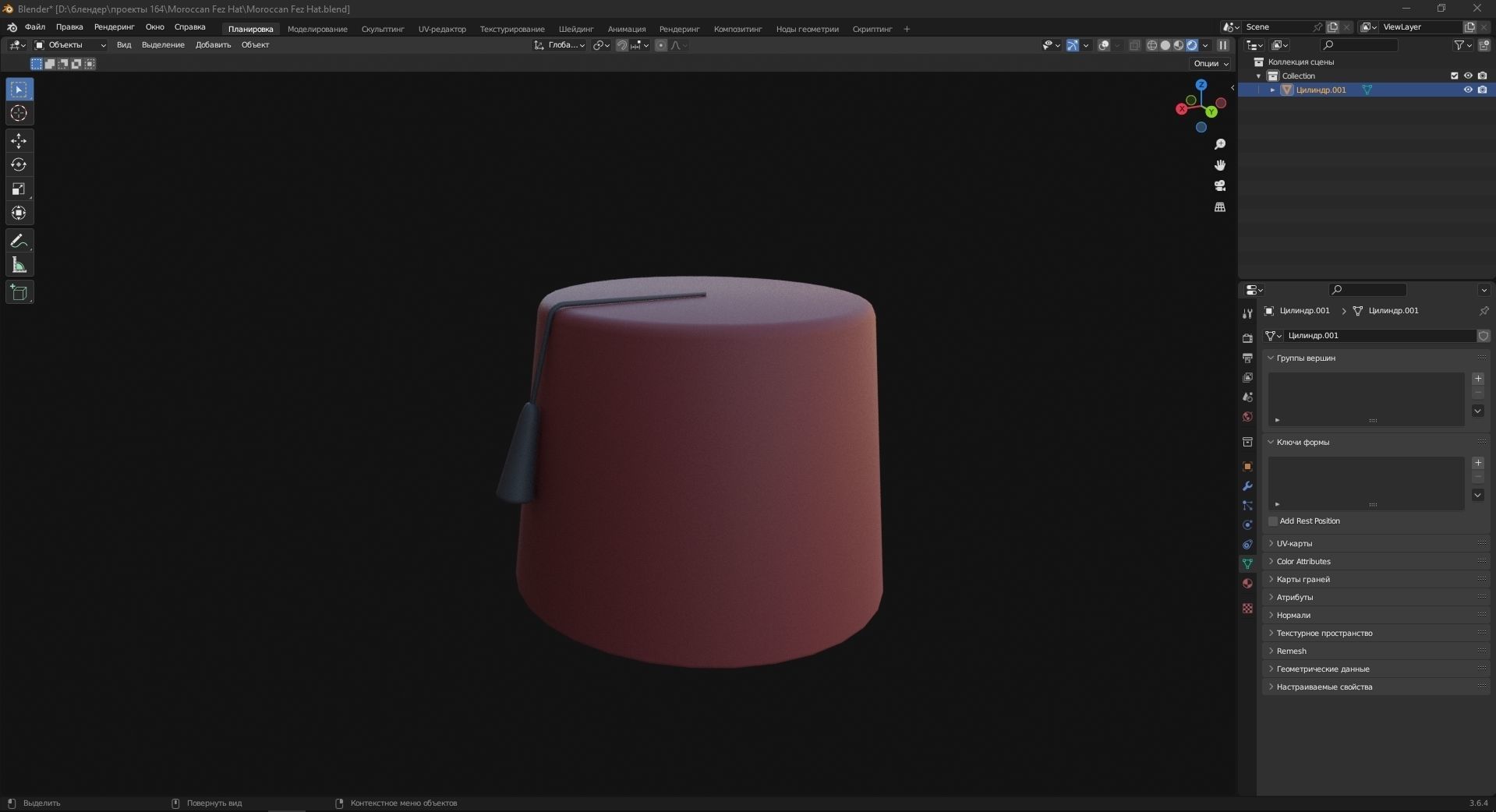Open the Опции dropdown

(1211, 64)
